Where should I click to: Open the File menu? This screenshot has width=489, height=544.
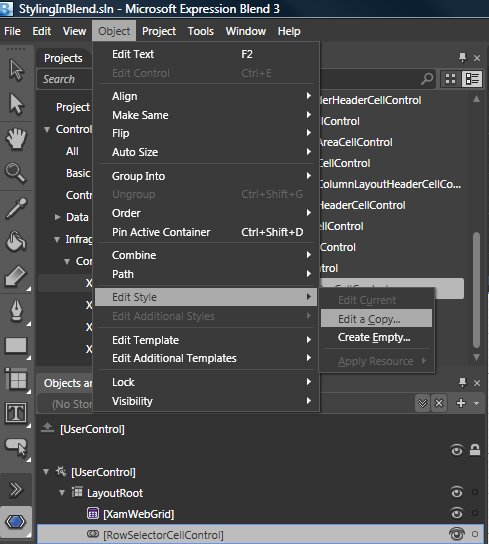pyautogui.click(x=12, y=31)
